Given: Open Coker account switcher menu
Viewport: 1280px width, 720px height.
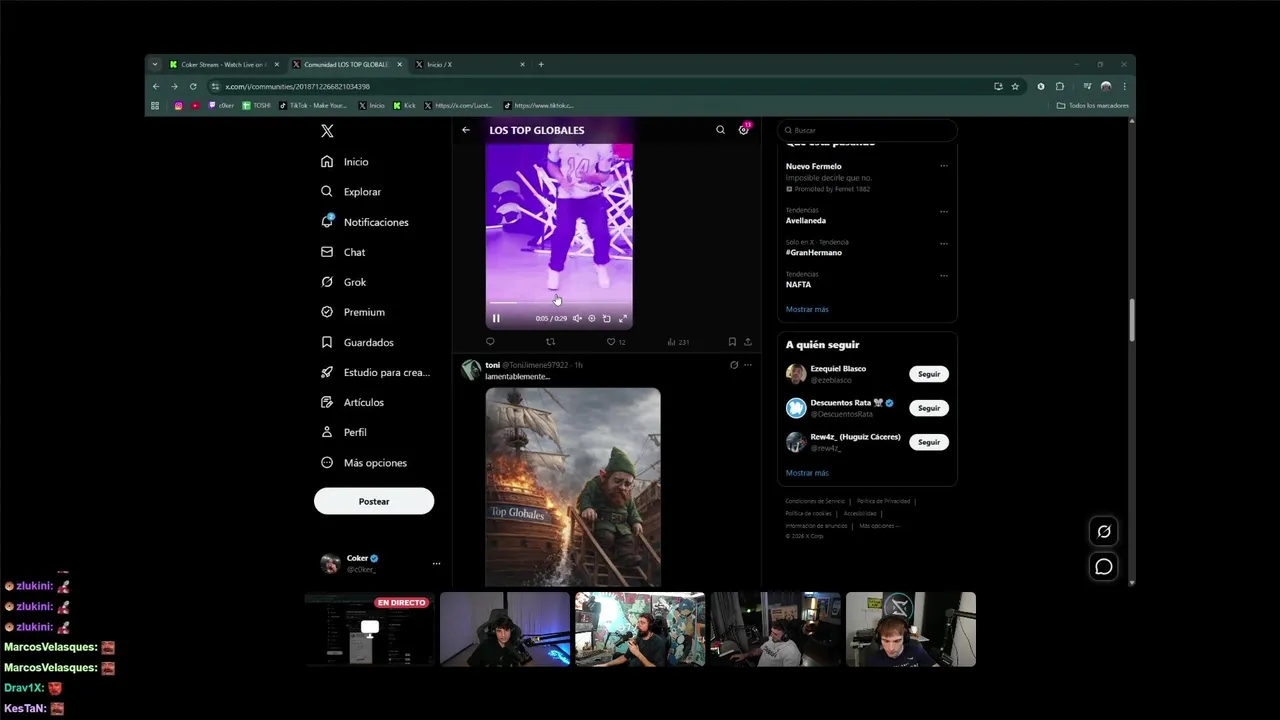Looking at the screenshot, I should [x=380, y=563].
